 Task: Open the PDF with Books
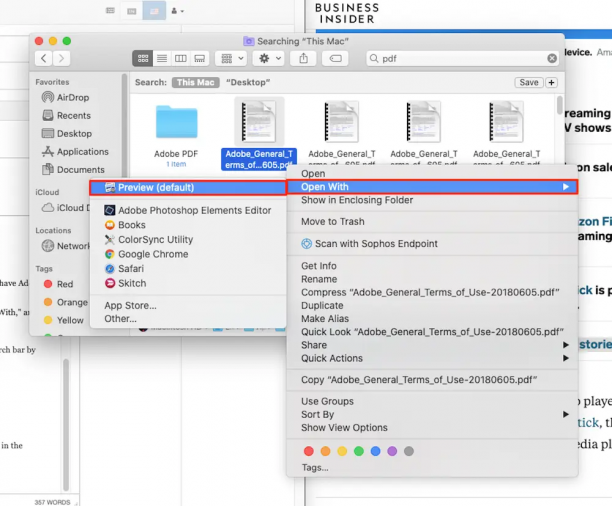[188, 225]
